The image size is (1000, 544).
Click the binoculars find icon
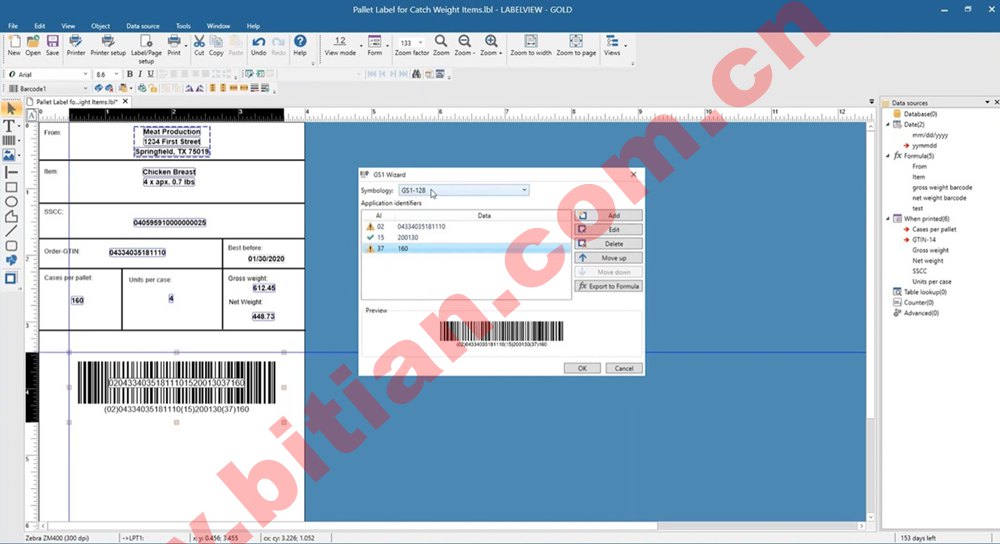(x=416, y=74)
